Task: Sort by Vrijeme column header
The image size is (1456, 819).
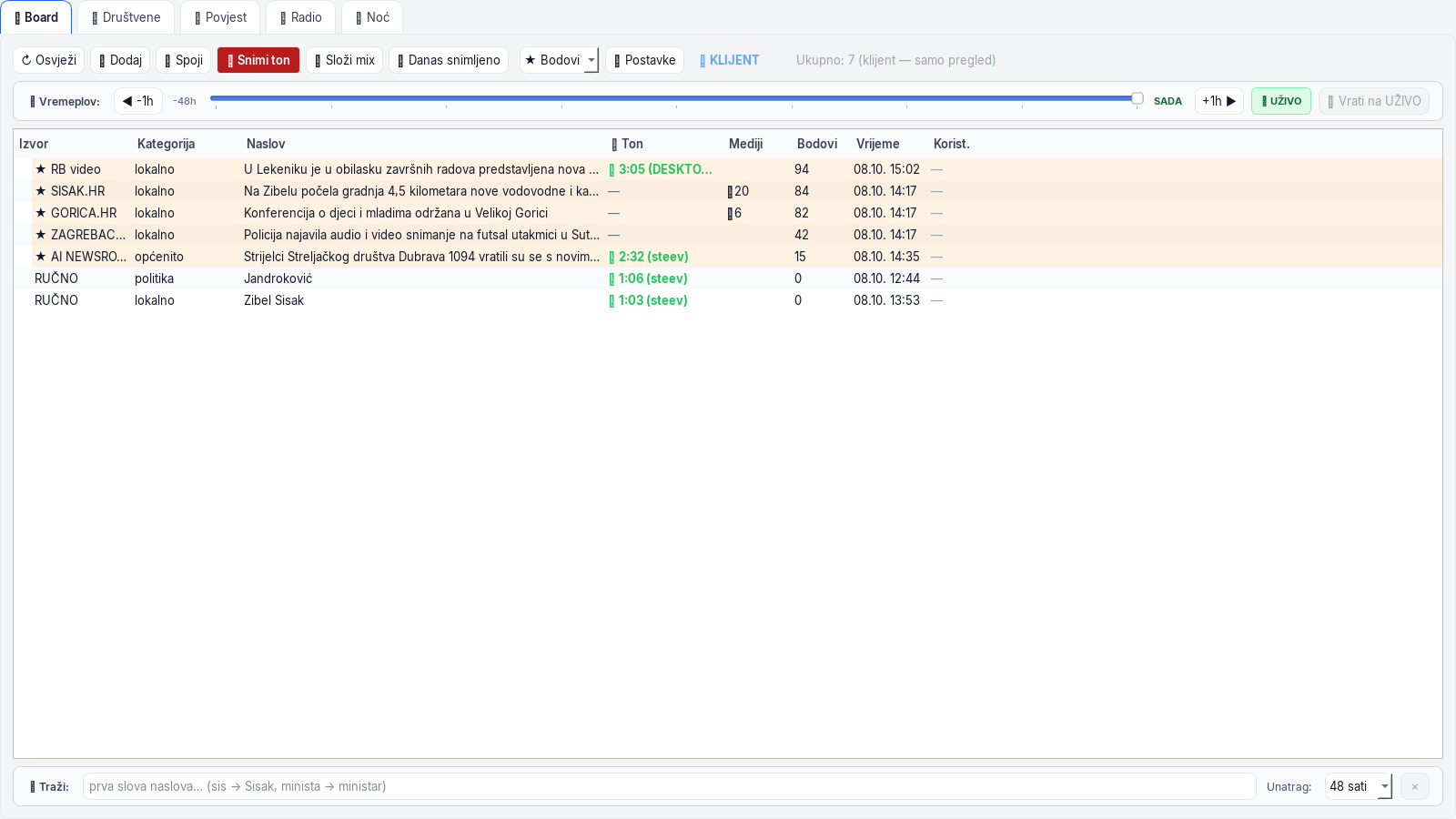Action: (877, 144)
